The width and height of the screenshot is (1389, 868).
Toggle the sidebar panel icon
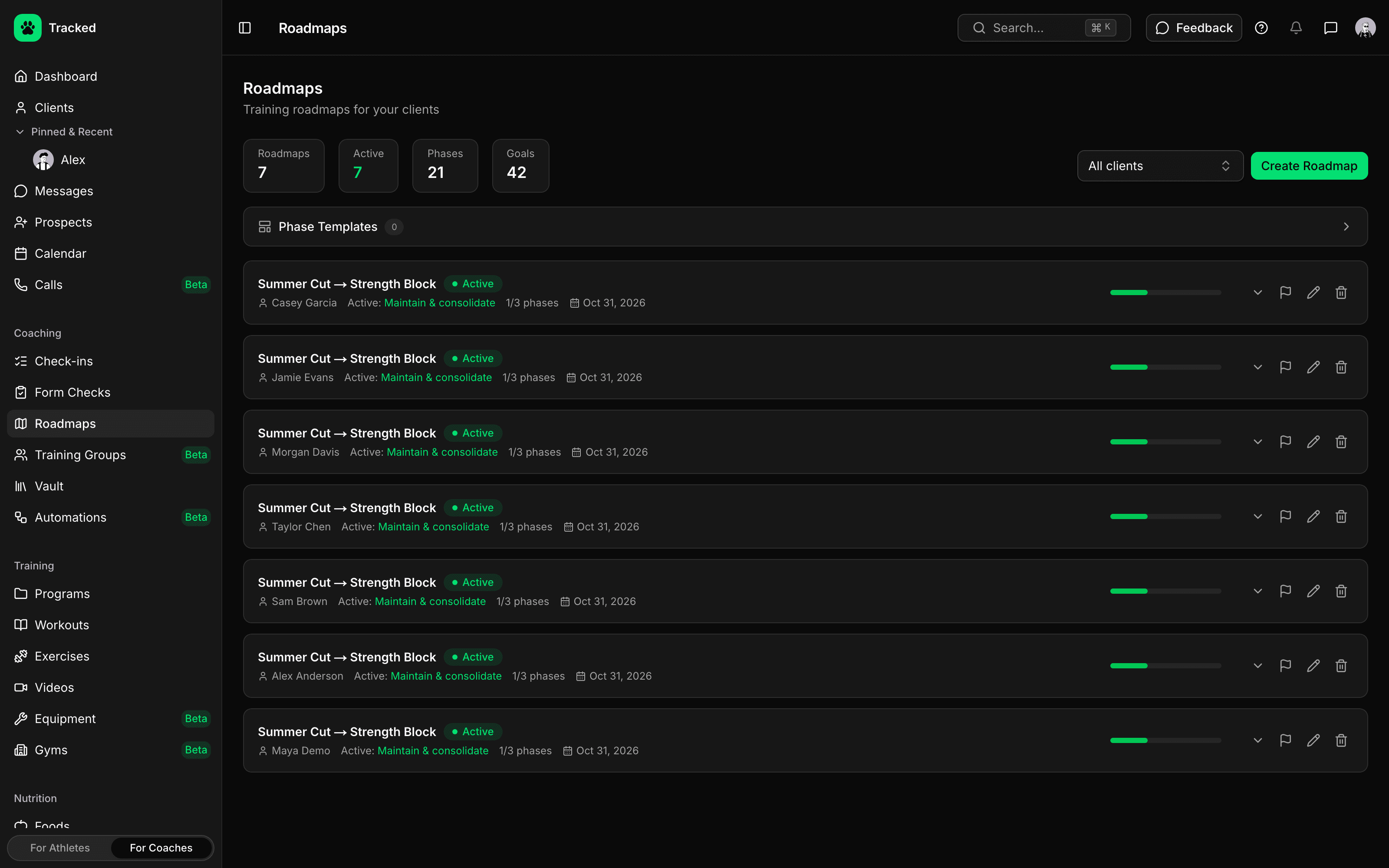tap(244, 27)
